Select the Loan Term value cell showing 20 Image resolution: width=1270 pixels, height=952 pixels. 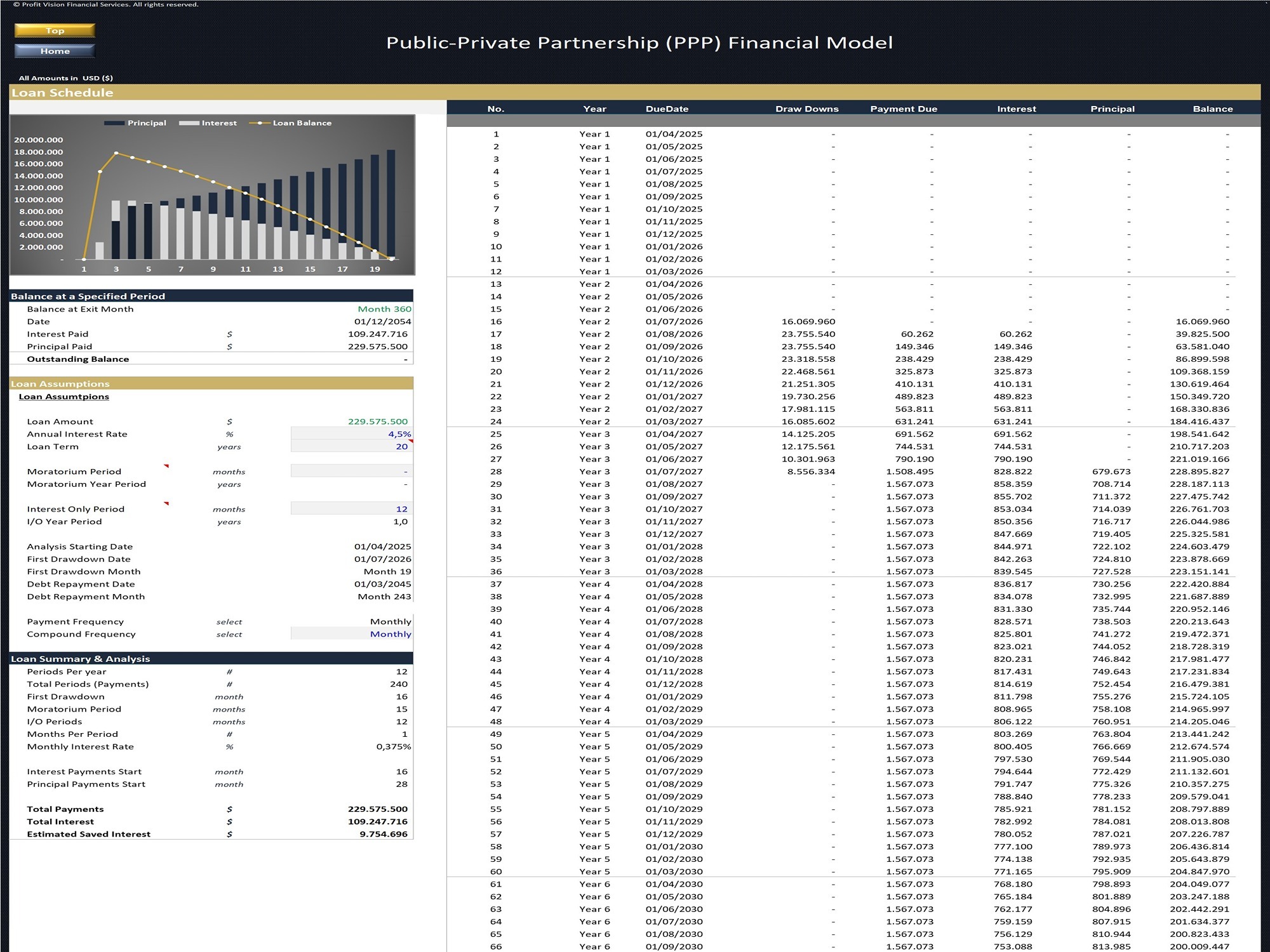[351, 446]
